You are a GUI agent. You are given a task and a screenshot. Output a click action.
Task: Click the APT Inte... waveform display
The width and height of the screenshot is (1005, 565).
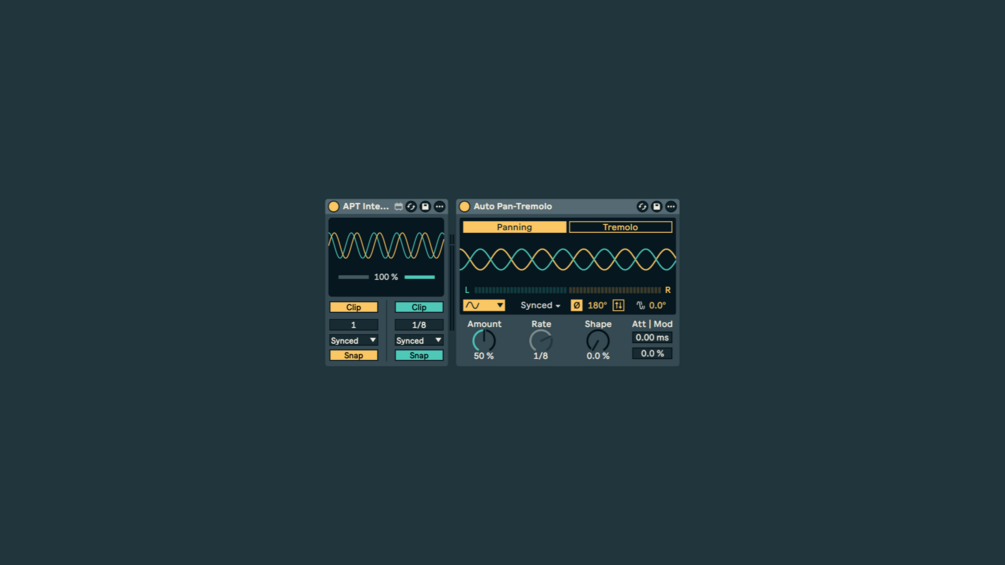tap(386, 245)
